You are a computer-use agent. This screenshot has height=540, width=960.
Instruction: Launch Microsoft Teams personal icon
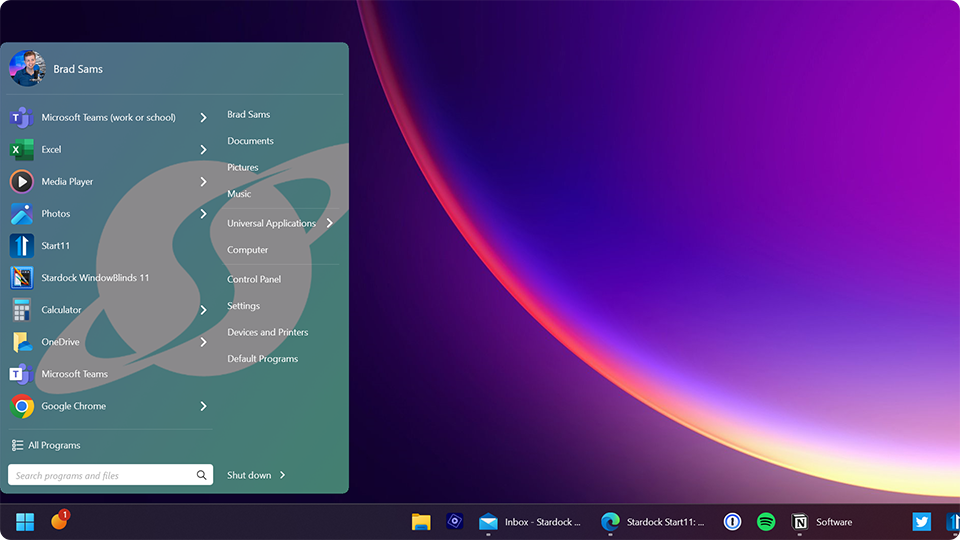pos(21,373)
